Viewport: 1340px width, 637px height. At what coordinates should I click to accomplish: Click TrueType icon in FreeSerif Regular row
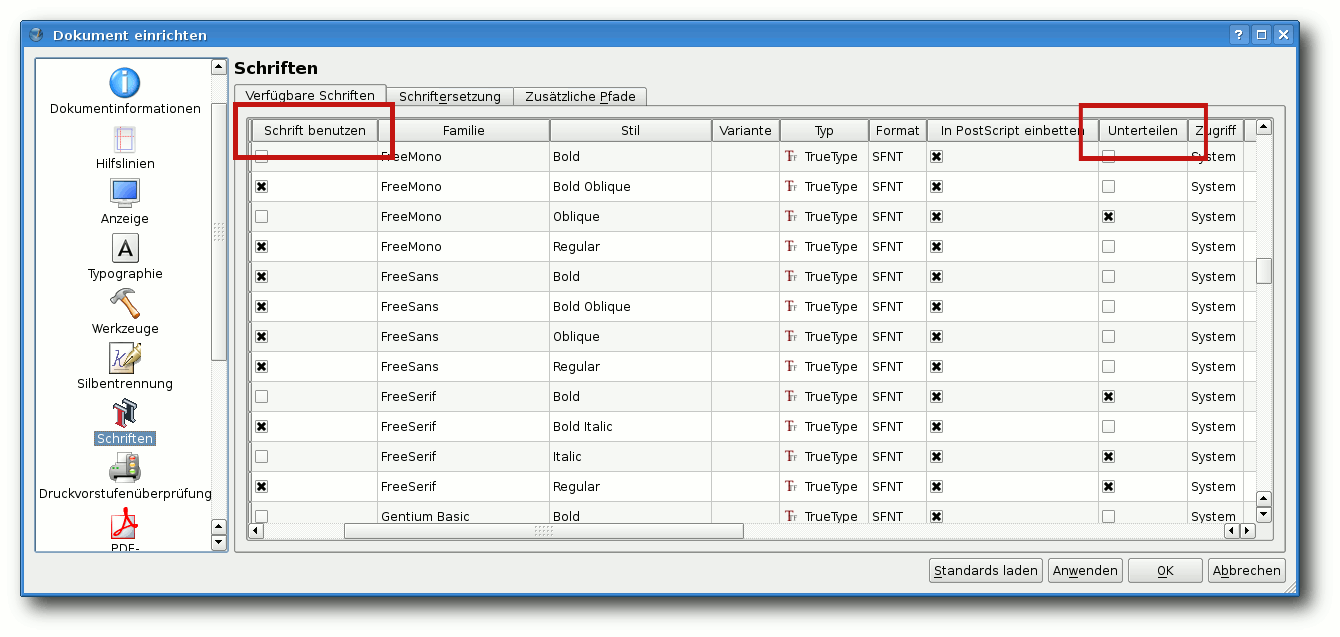coord(791,486)
